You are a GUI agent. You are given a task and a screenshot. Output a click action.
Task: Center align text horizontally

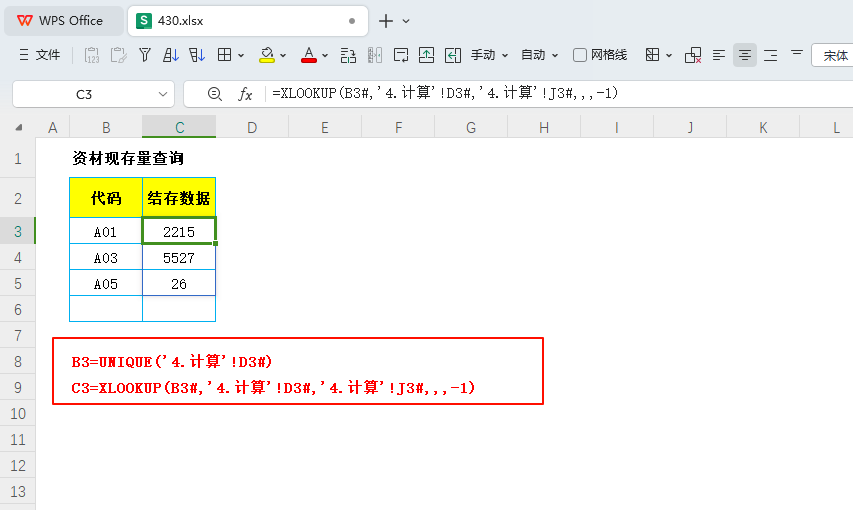pyautogui.click(x=745, y=55)
